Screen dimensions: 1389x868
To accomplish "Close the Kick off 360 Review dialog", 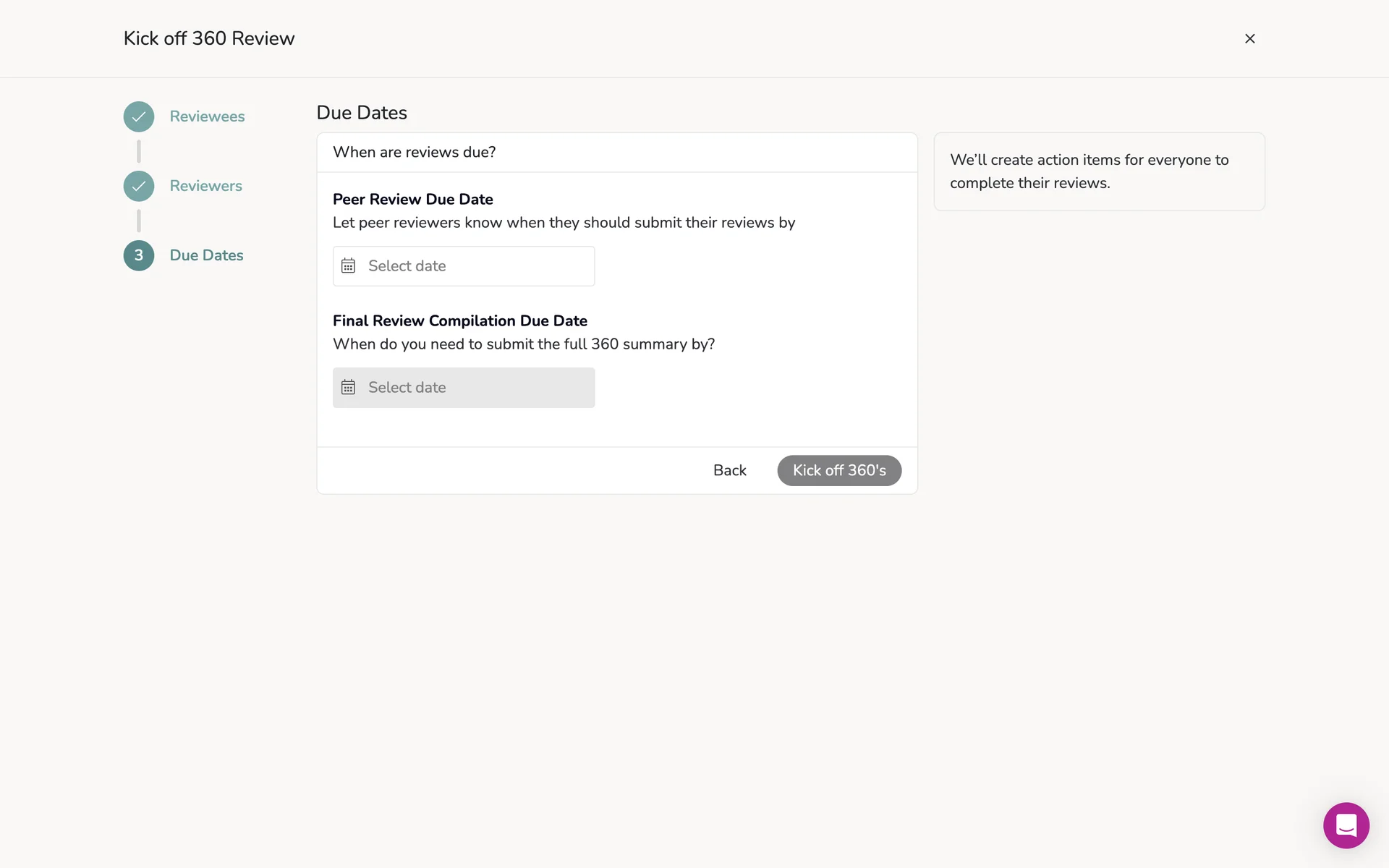I will point(1249,39).
